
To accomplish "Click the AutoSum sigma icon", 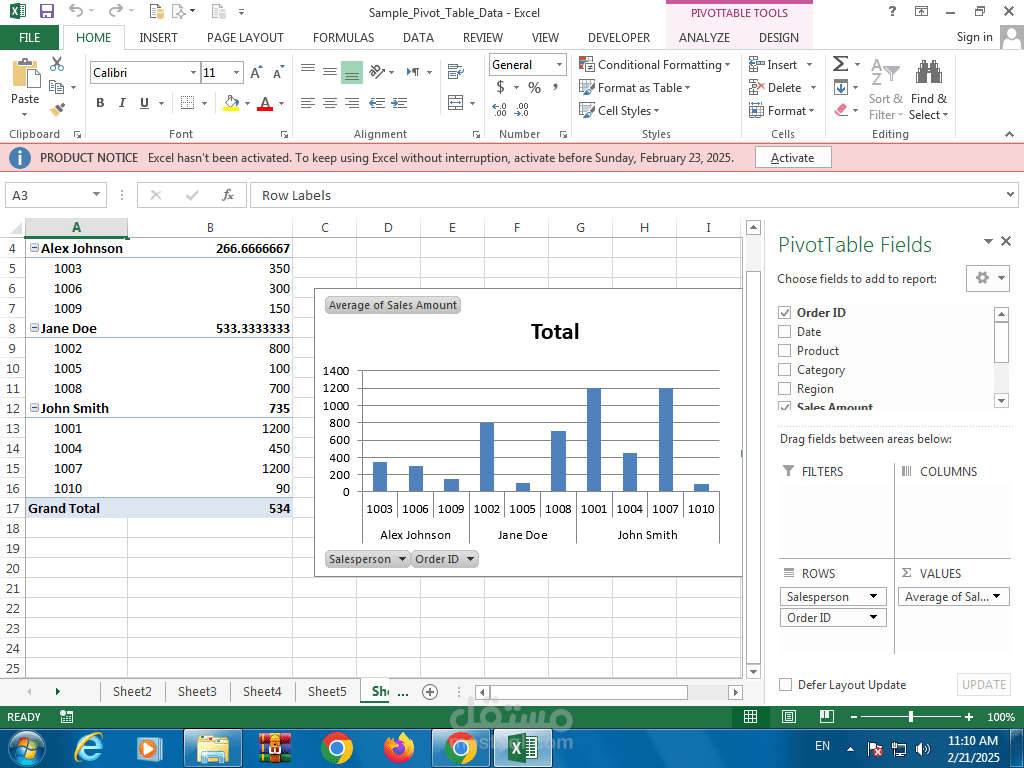I will 840,63.
